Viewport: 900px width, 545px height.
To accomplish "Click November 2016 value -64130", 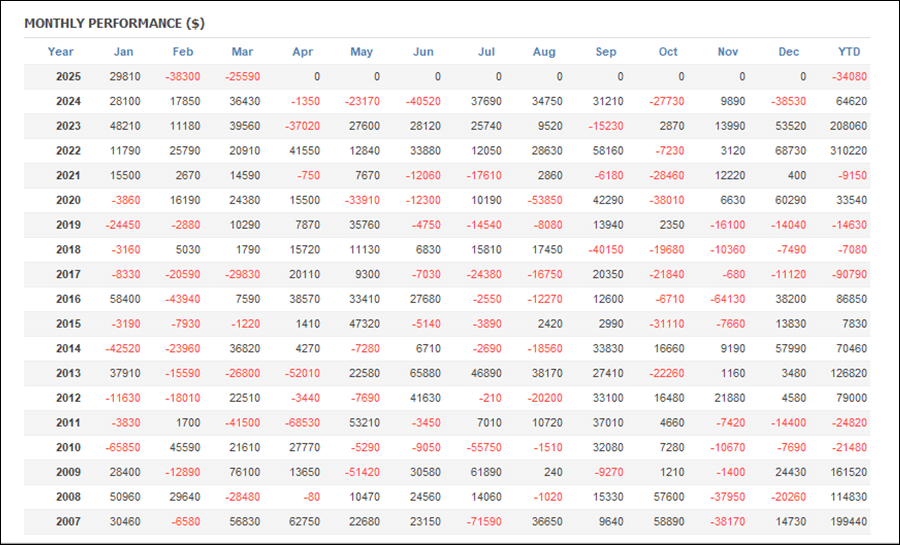I will coord(728,299).
